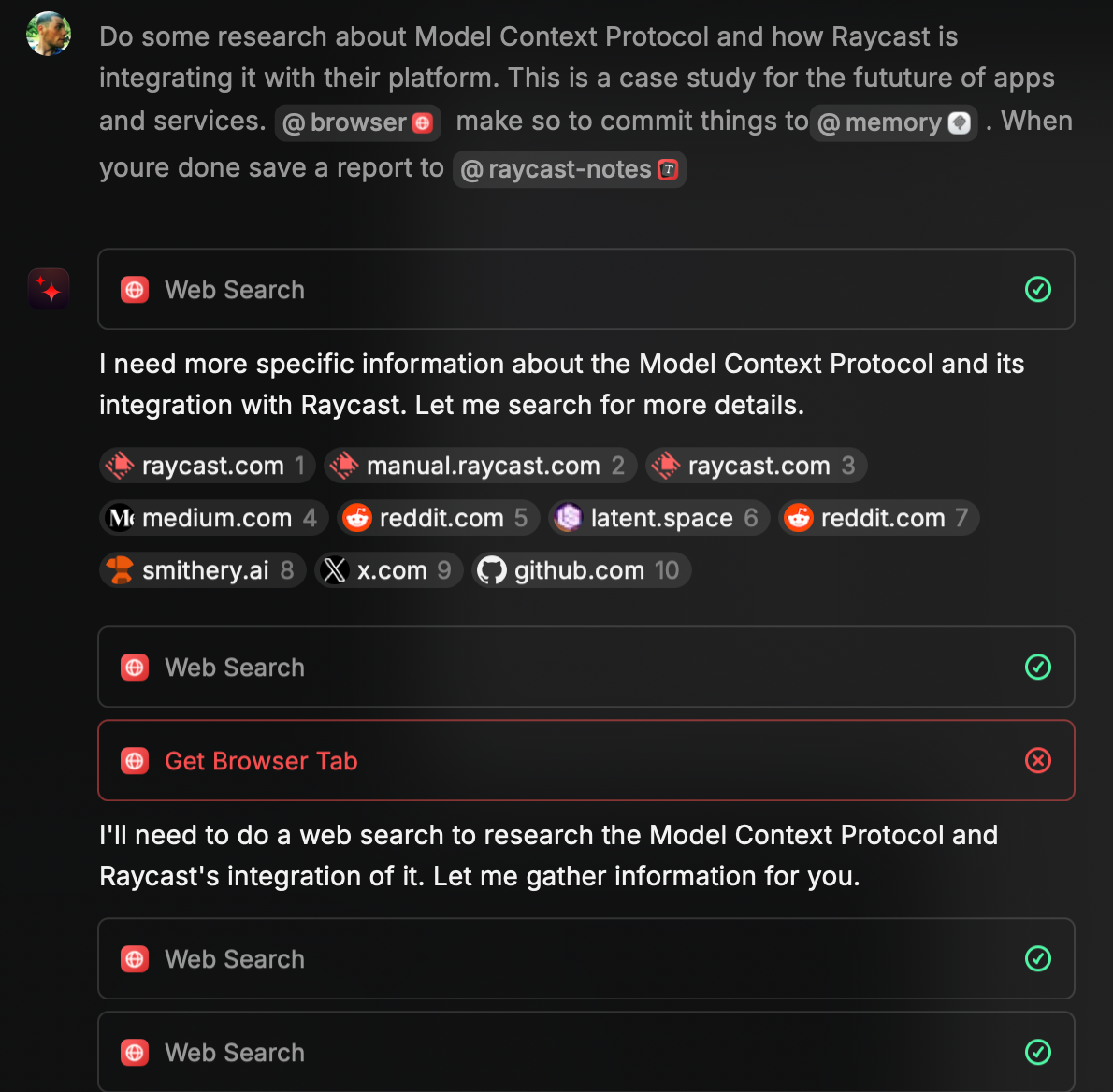Click the globe icon on first Web Search
1113x1092 pixels.
tap(135, 290)
